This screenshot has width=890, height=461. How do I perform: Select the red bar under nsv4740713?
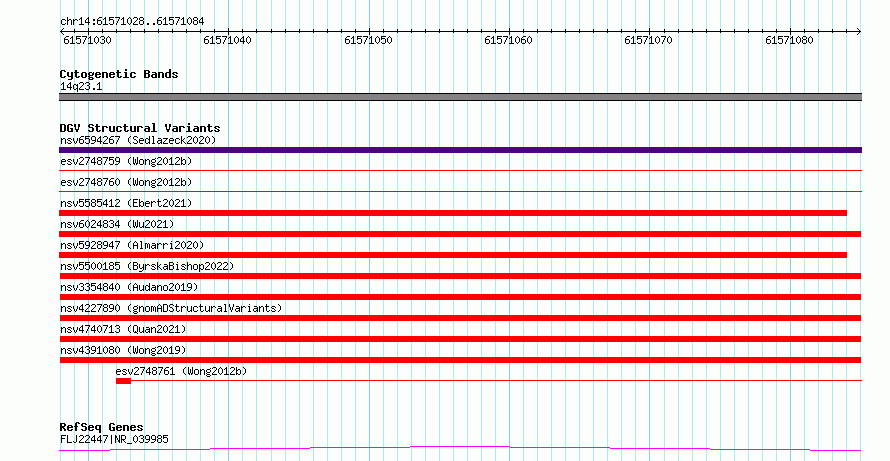(x=460, y=339)
